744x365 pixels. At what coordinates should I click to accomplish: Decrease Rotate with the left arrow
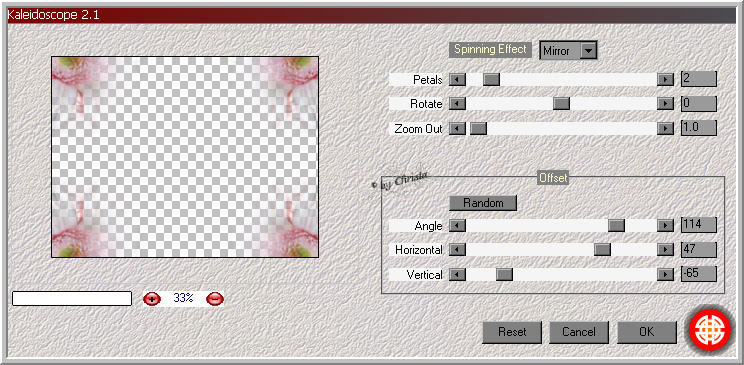click(457, 103)
